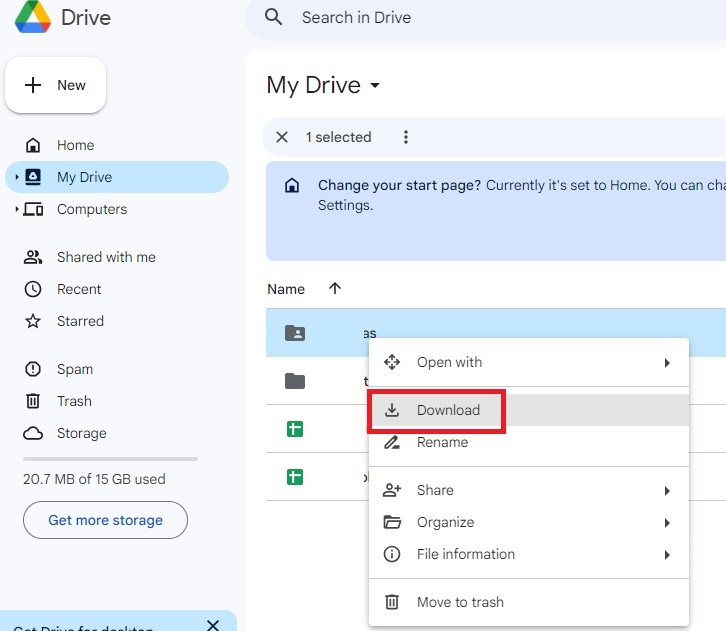Choose Share in context menu

[529, 490]
